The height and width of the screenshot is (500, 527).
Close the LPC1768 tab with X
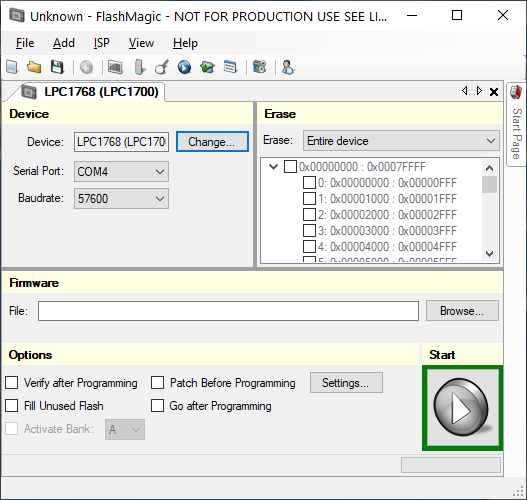(x=494, y=91)
